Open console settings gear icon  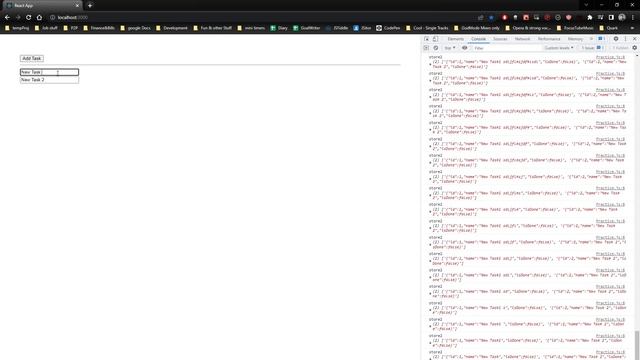(x=635, y=48)
